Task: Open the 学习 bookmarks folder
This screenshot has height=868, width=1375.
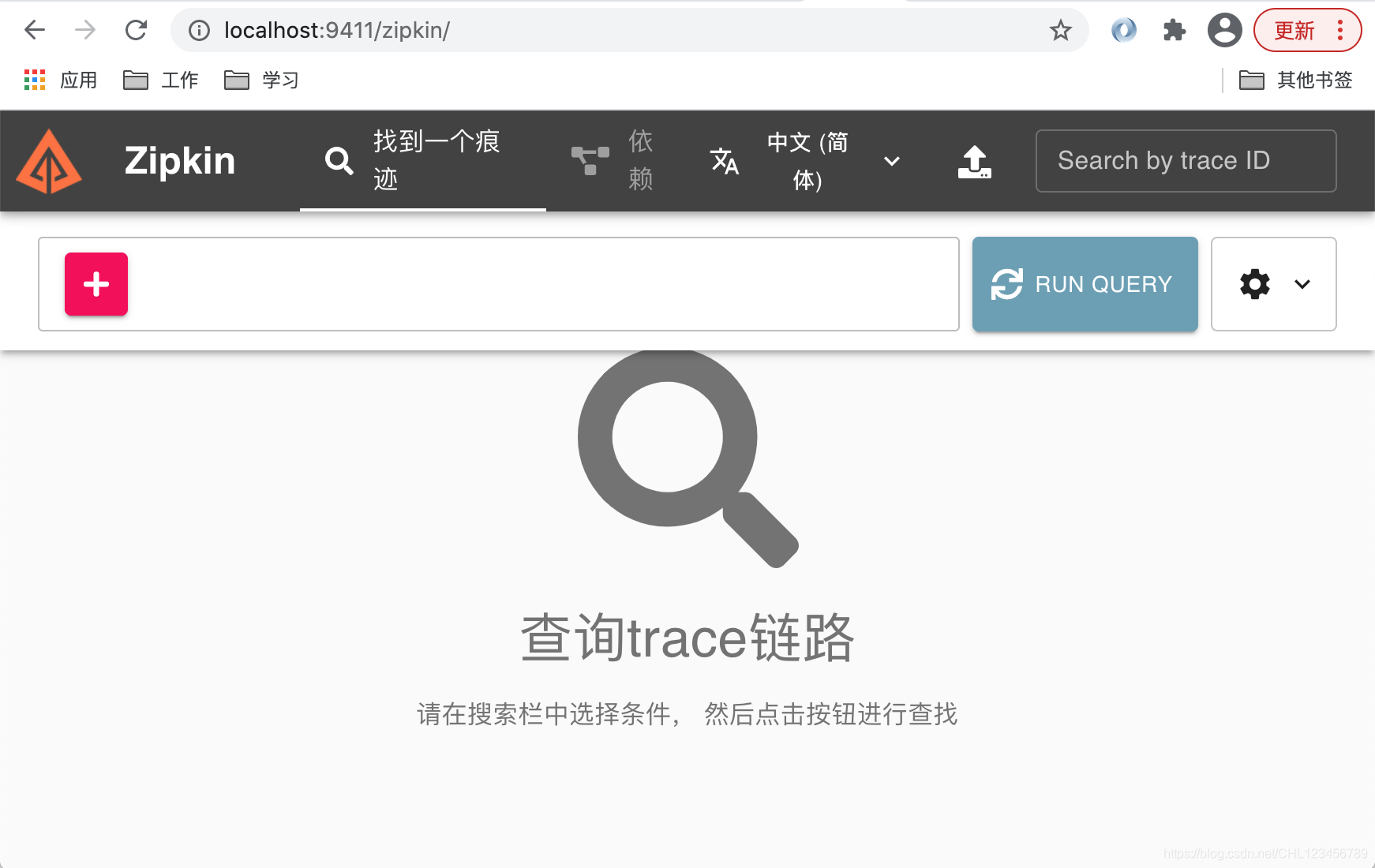Action: pos(262,80)
